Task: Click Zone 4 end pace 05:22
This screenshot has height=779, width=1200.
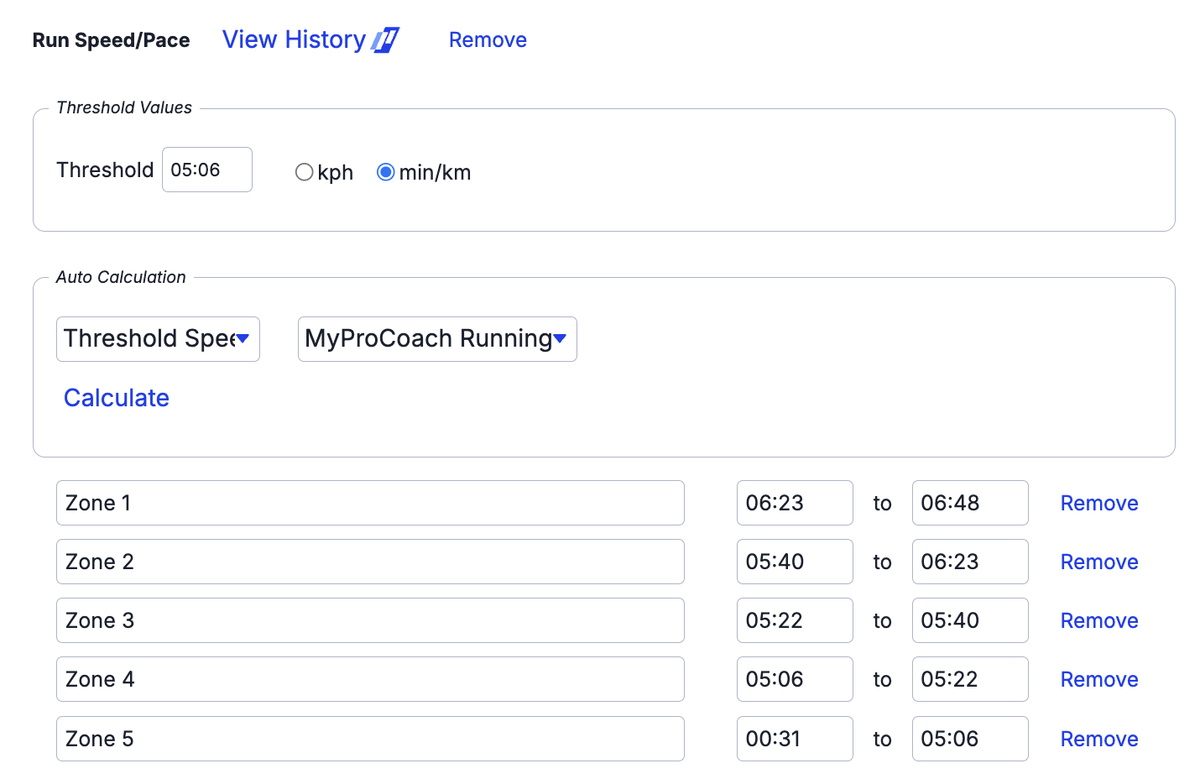Action: [x=970, y=680]
